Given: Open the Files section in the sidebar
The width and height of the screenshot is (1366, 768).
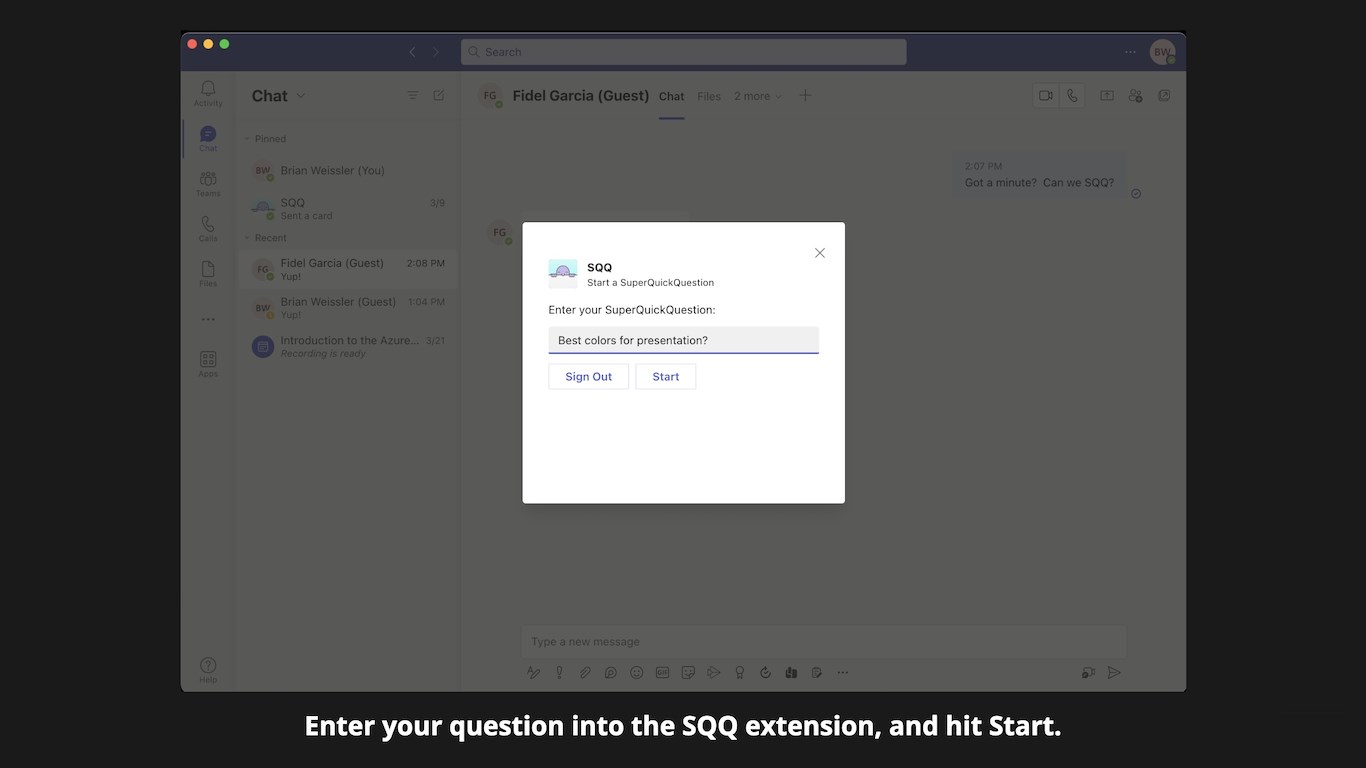Looking at the screenshot, I should tap(208, 274).
